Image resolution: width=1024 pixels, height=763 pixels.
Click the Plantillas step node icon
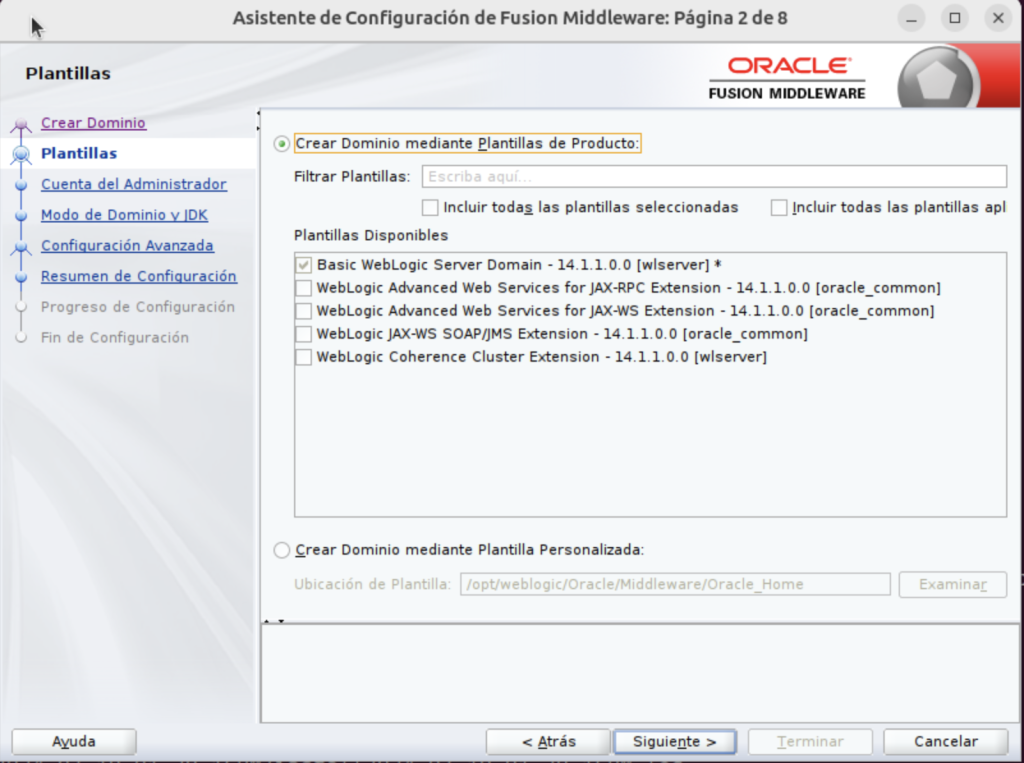(x=22, y=153)
